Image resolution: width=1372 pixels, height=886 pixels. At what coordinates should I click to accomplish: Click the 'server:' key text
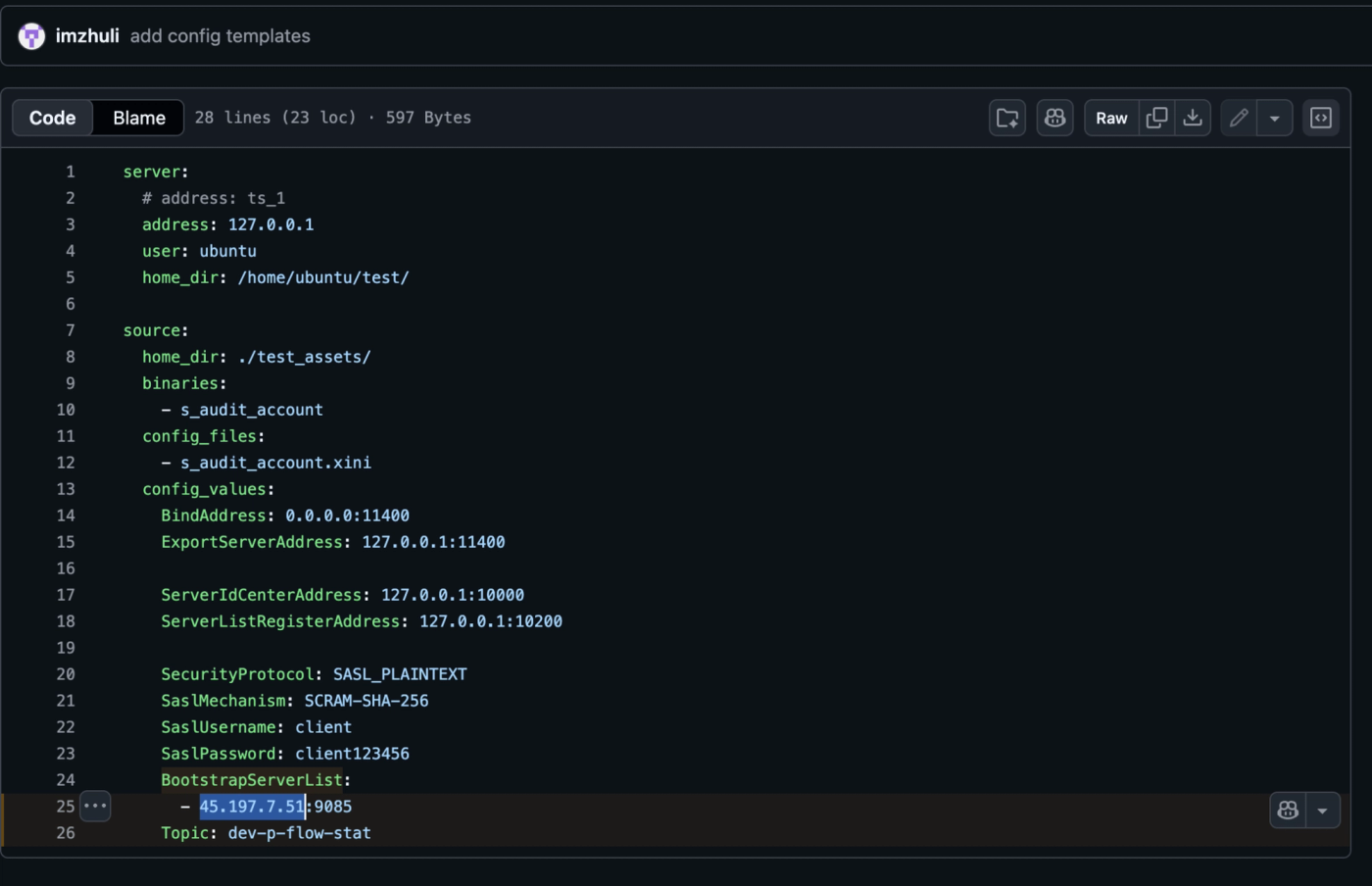(x=156, y=172)
